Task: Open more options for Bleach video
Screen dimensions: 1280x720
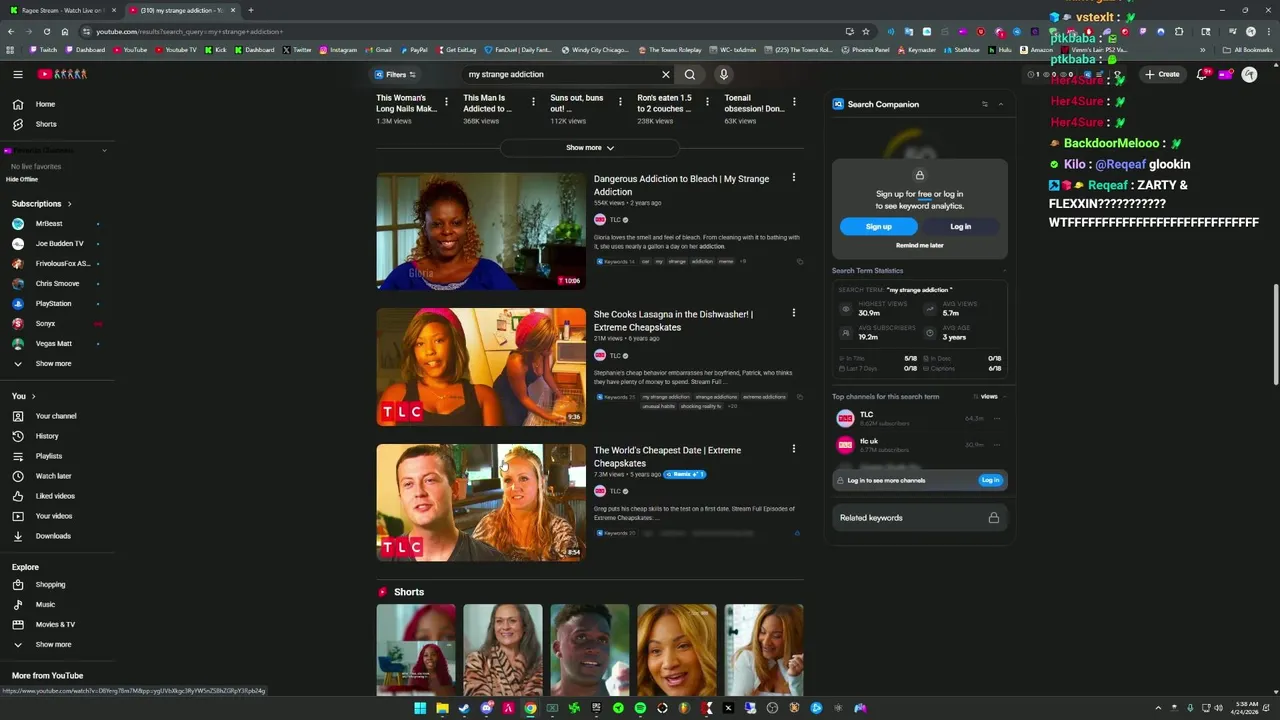Action: [x=794, y=178]
